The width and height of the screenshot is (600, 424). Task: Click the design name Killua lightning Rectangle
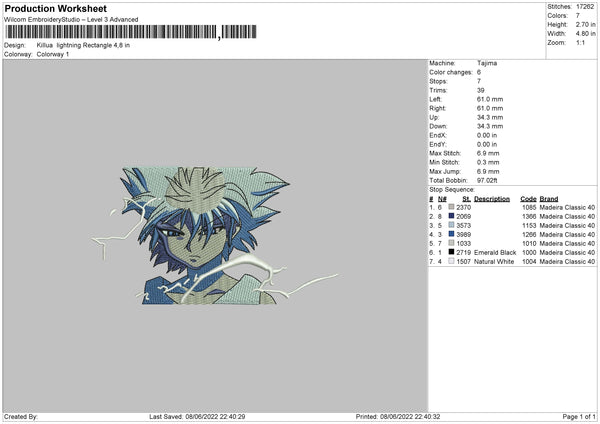pos(83,45)
